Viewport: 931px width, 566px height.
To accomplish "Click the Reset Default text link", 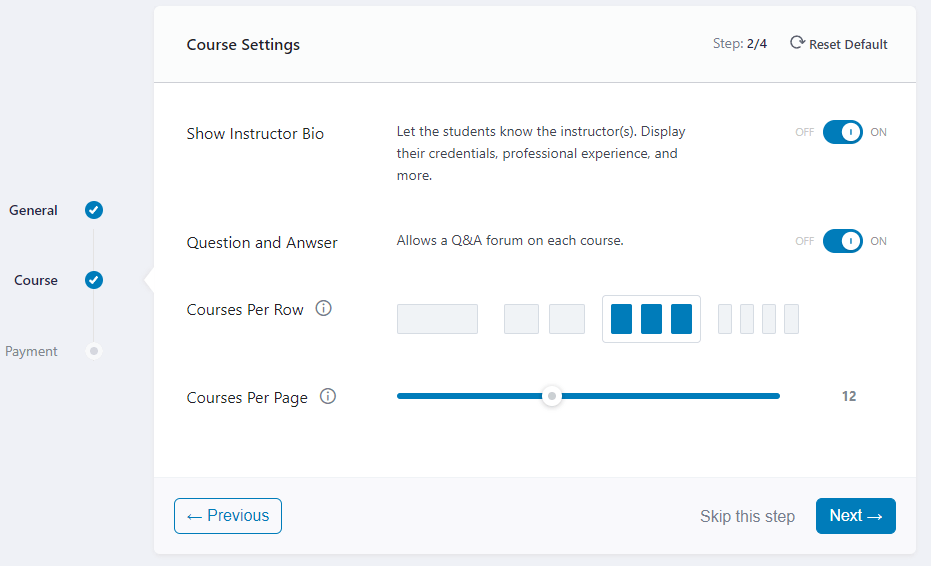I will pyautogui.click(x=848, y=45).
